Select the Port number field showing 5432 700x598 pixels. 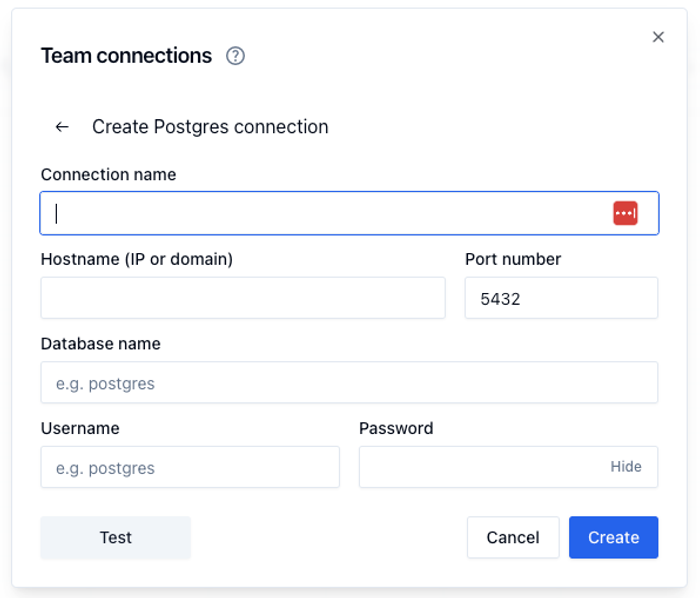tap(561, 298)
